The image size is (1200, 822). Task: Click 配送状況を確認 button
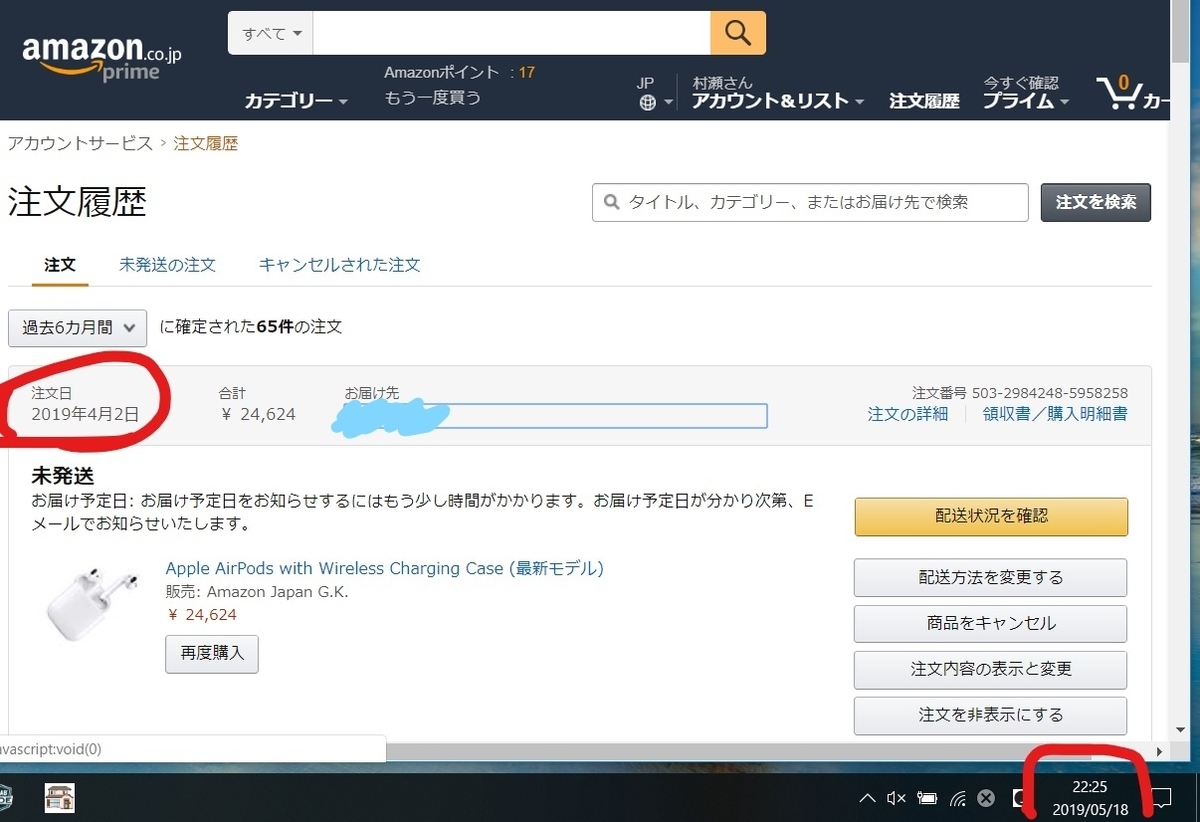991,517
